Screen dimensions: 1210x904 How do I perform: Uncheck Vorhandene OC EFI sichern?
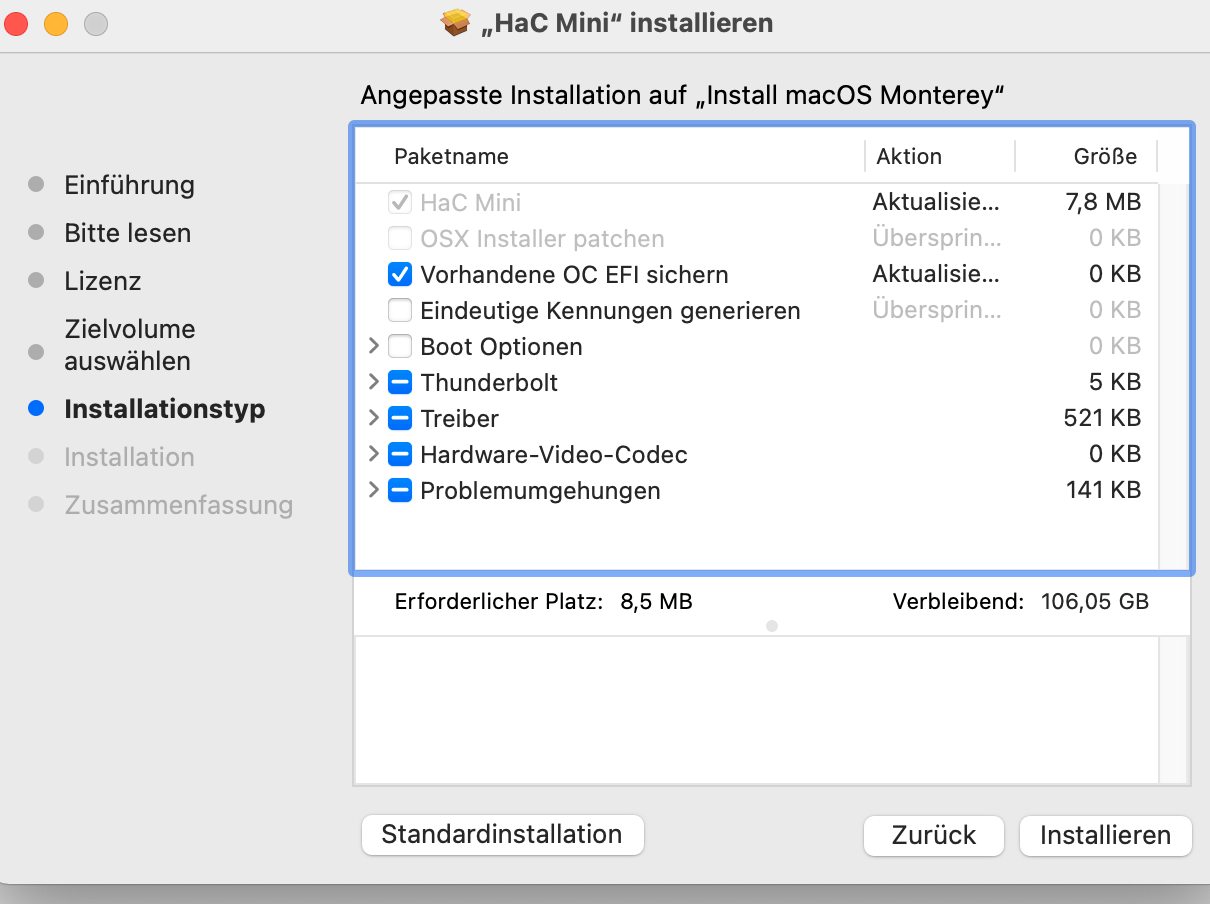coord(400,275)
